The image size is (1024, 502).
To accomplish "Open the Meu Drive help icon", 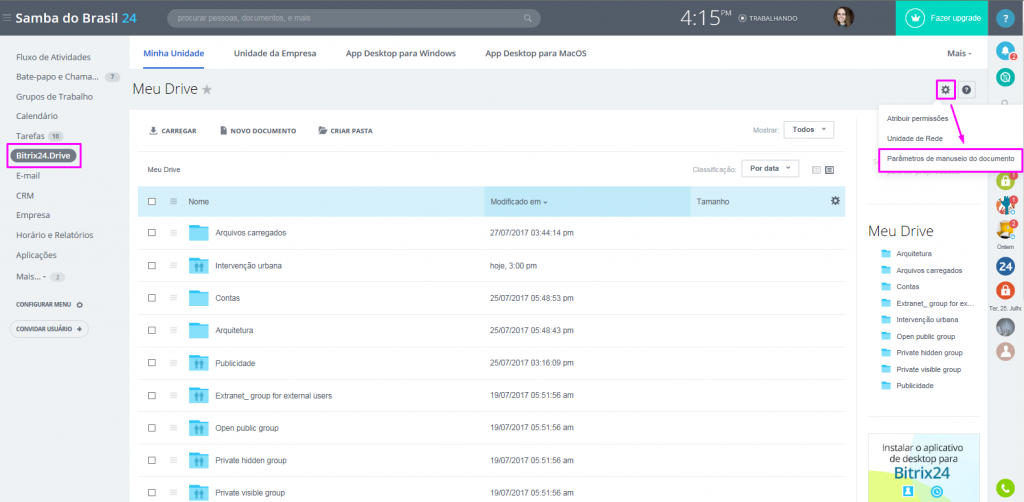I will pyautogui.click(x=967, y=90).
